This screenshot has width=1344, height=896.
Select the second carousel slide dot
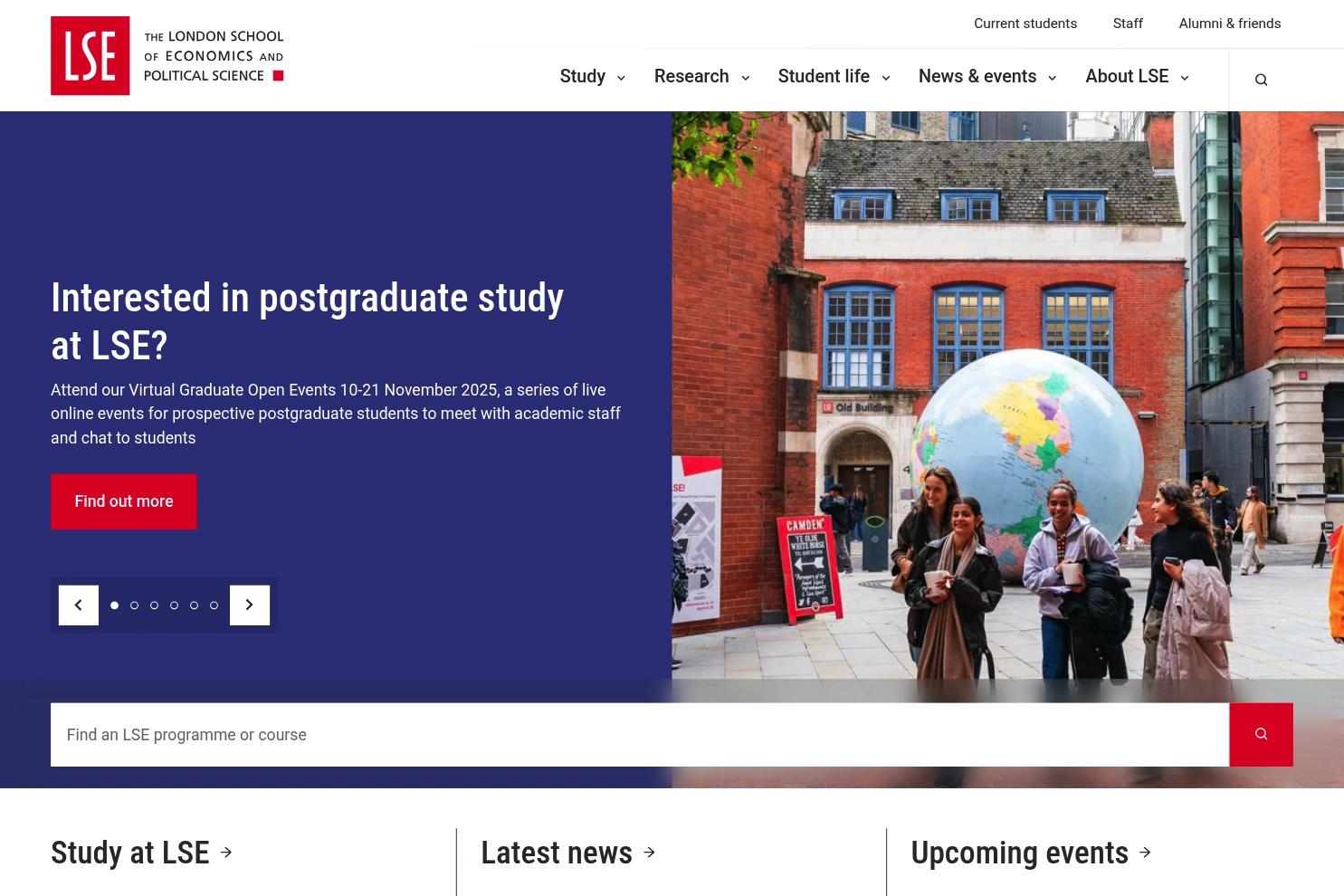[134, 605]
